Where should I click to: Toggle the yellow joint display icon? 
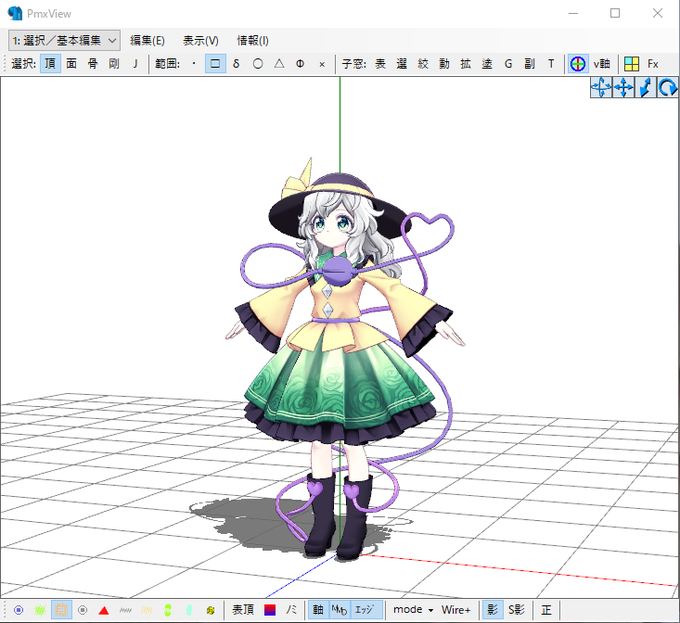click(x=210, y=610)
